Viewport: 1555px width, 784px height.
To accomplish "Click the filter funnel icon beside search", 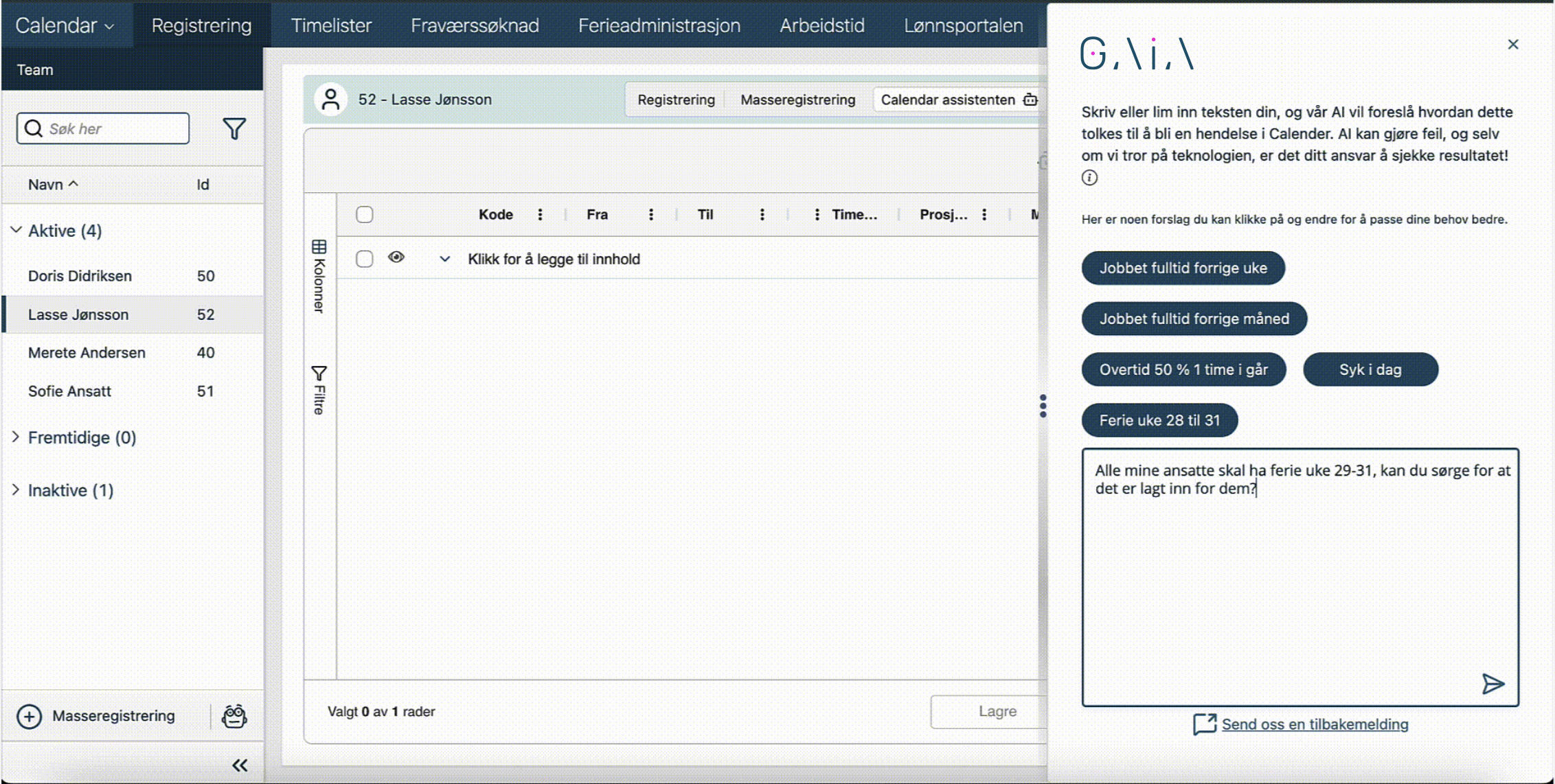I will coord(234,128).
